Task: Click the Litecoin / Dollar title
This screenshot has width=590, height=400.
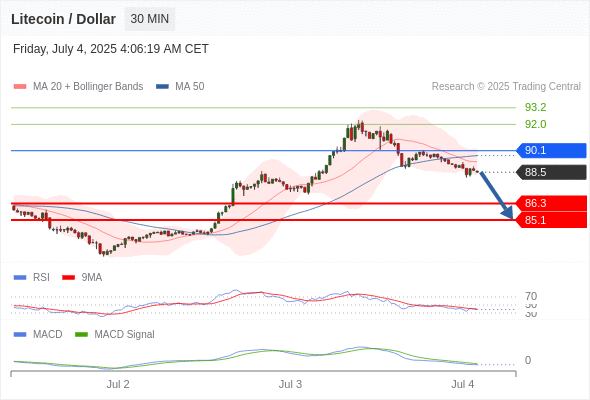Action: coord(63,19)
